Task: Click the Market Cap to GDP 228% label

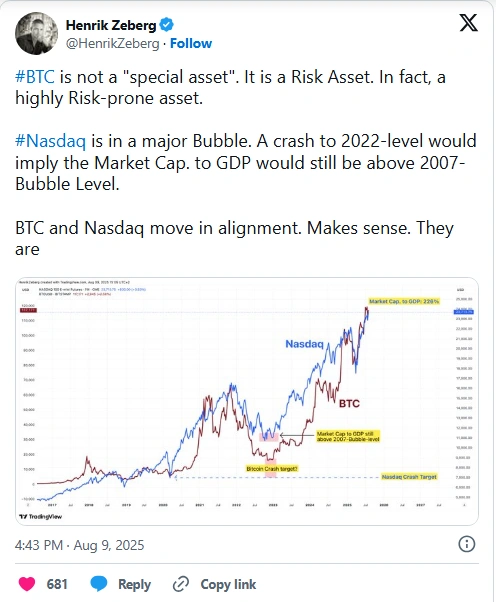Action: click(404, 301)
